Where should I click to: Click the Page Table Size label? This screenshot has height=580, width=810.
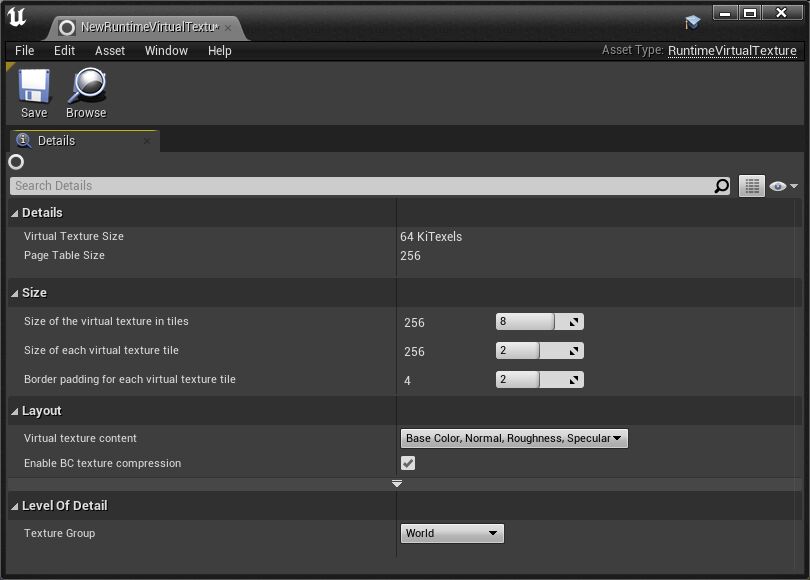64,255
